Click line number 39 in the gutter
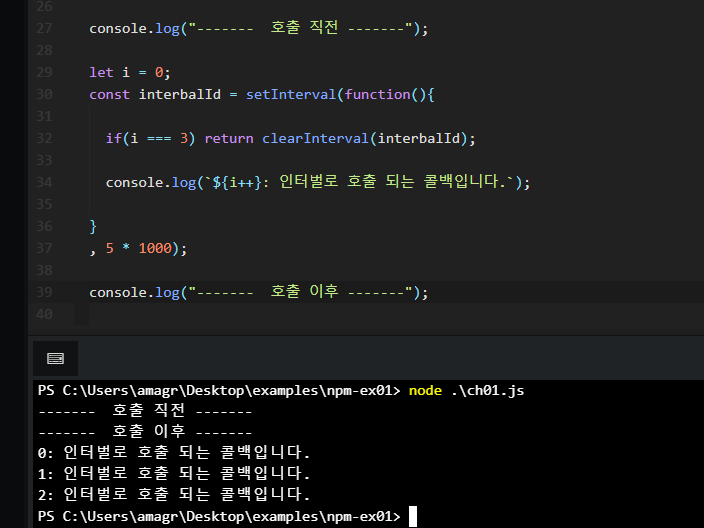The height and width of the screenshot is (528, 704). click(44, 292)
